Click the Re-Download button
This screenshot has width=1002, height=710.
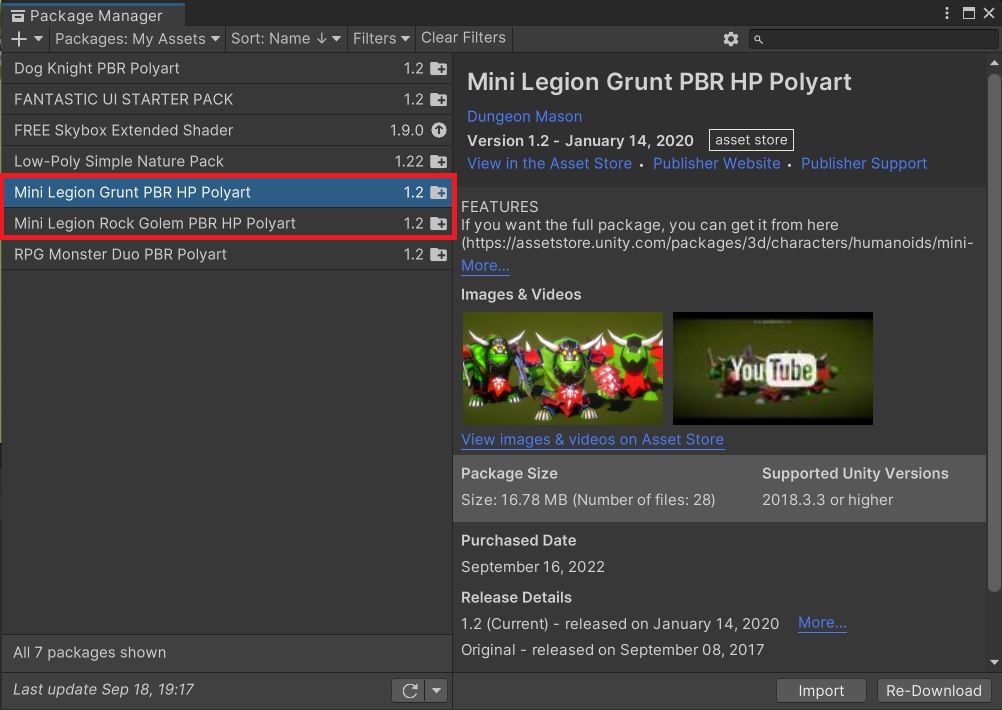[x=934, y=691]
